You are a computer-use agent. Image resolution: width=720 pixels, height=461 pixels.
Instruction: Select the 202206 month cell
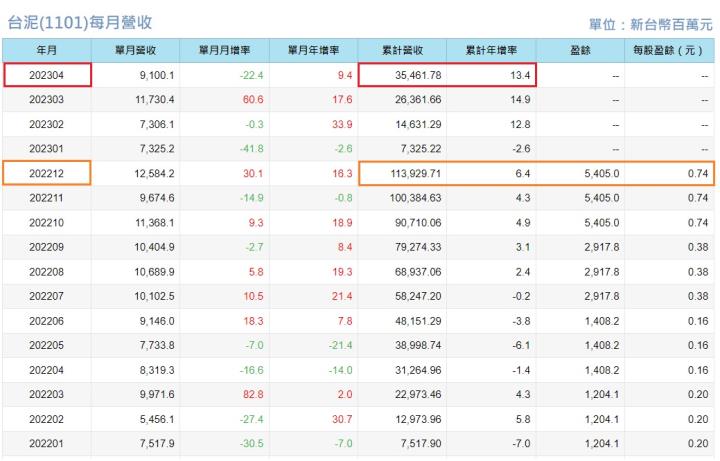[x=47, y=321]
